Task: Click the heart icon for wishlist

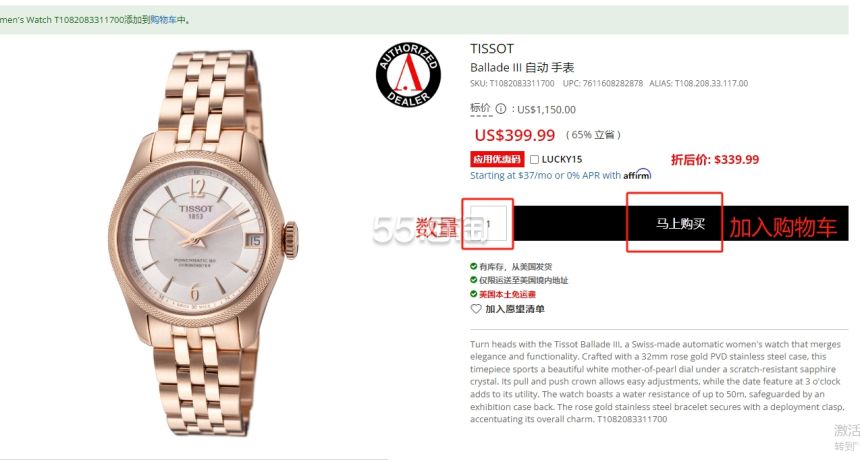Action: pos(476,309)
